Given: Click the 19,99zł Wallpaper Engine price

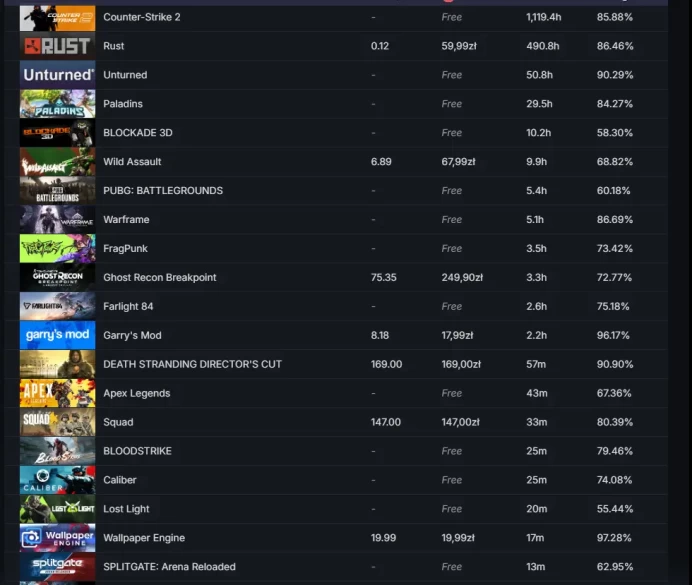Looking at the screenshot, I should coord(458,538).
